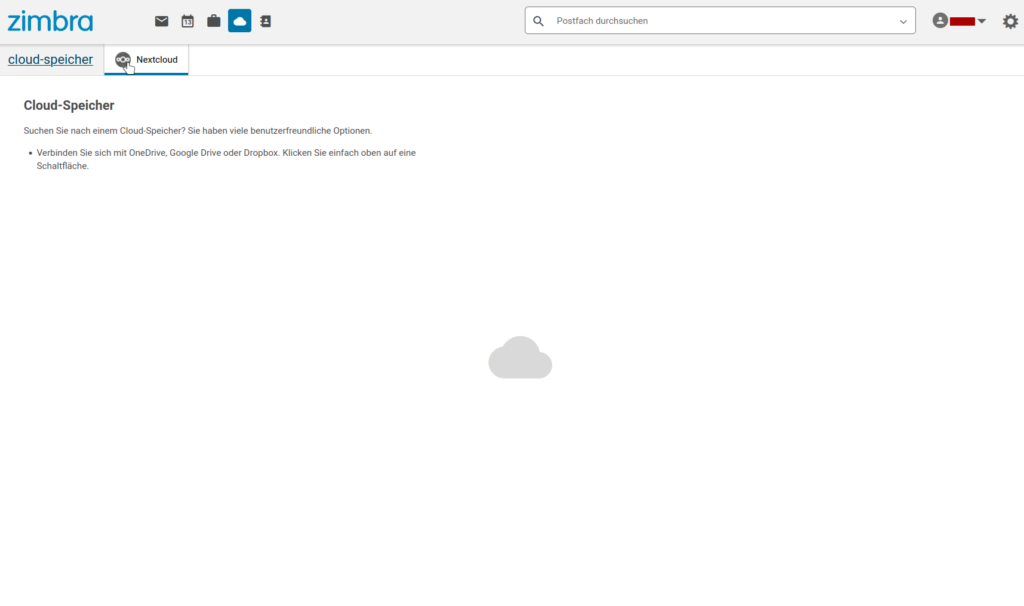Open the account menu dropdown arrow
This screenshot has width=1024, height=606.
click(982, 21)
